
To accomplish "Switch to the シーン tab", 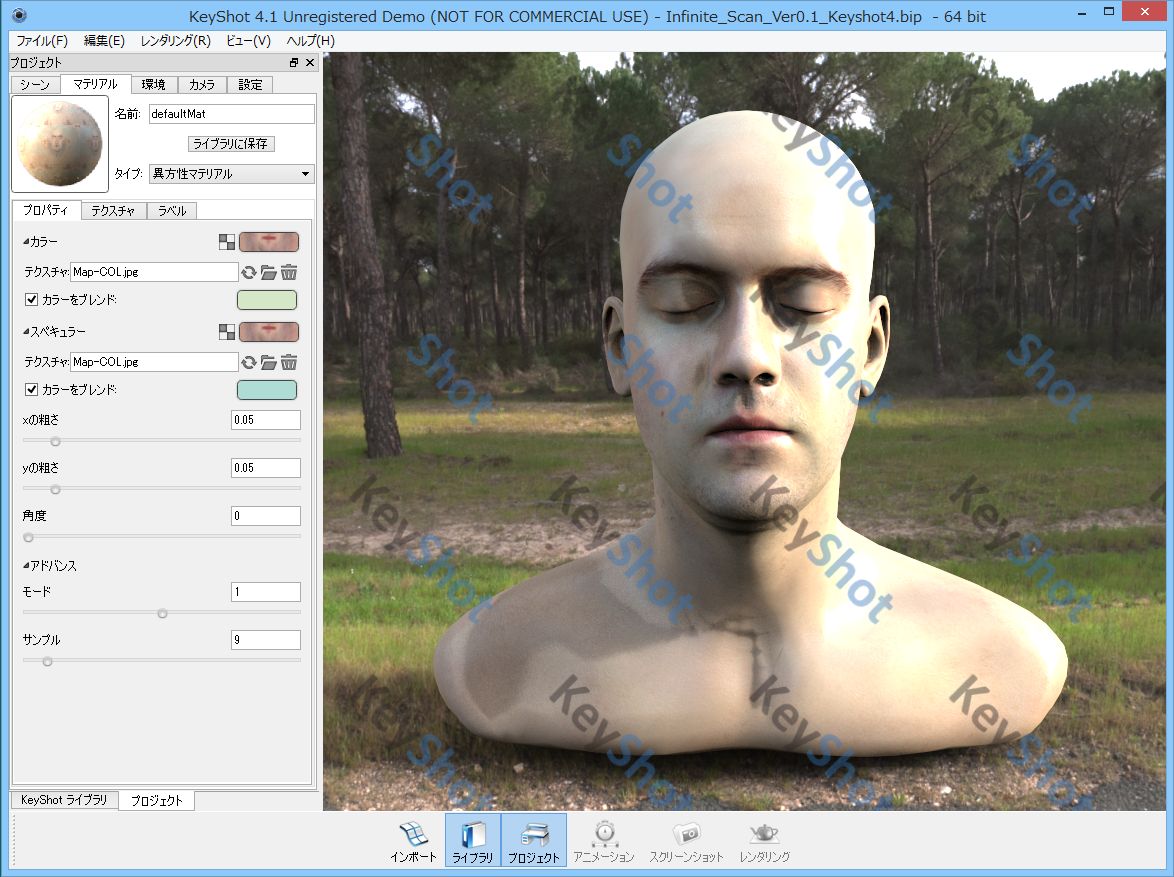I will [x=35, y=85].
